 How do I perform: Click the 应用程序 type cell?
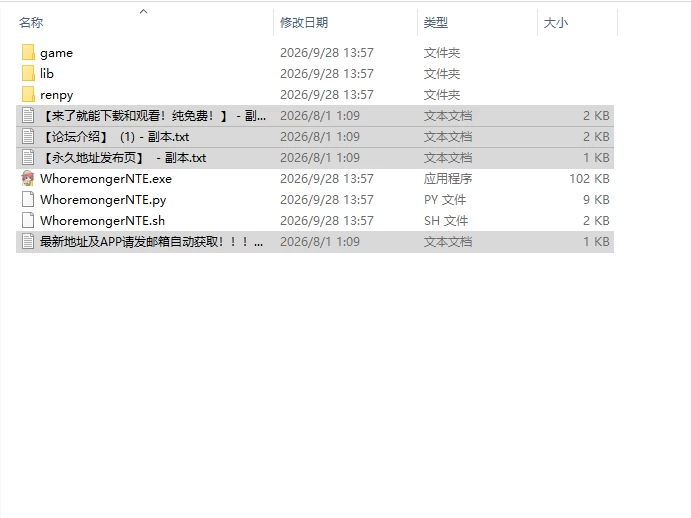click(x=448, y=179)
